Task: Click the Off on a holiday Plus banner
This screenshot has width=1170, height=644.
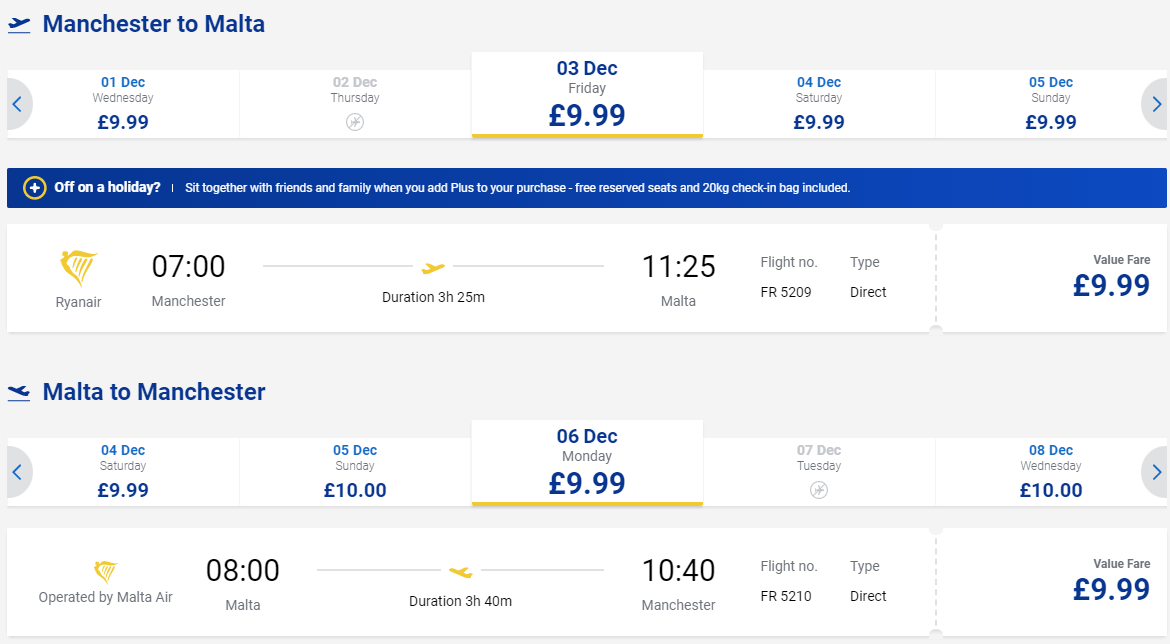Action: click(x=586, y=188)
